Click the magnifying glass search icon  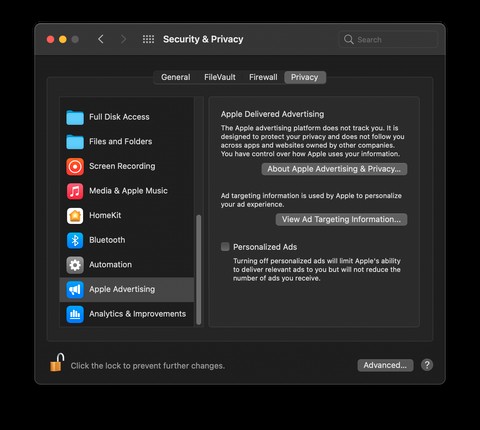coord(348,39)
